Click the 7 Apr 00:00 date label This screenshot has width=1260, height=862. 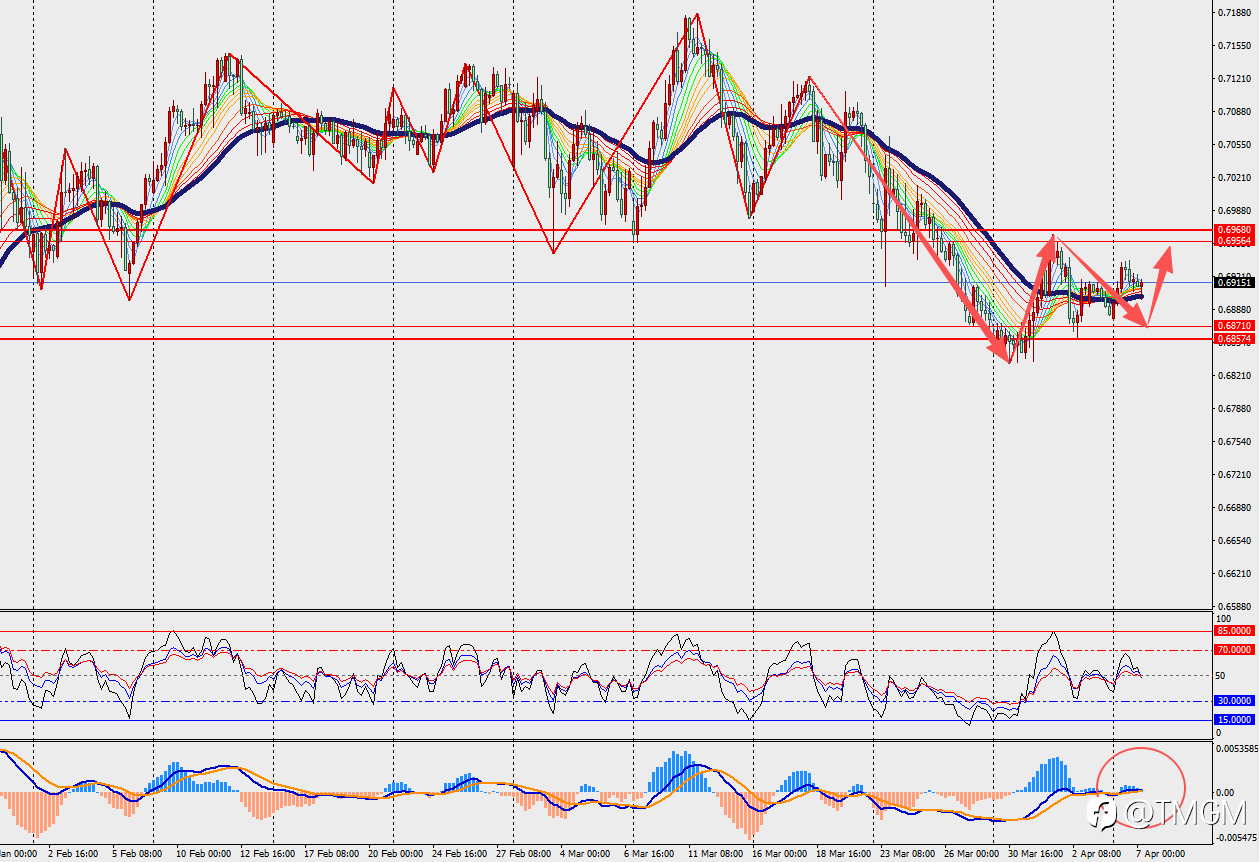click(x=1160, y=855)
